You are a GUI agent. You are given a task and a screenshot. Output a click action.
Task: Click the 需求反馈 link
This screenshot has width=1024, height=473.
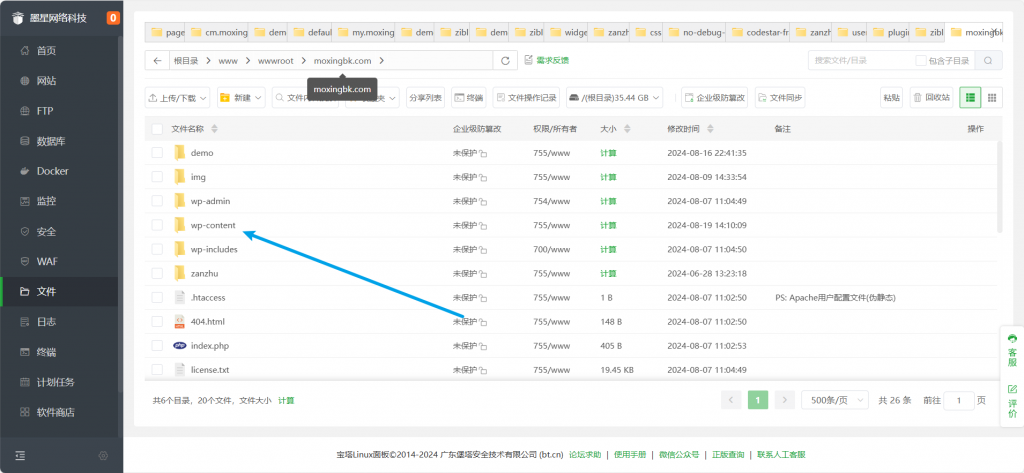[547, 60]
